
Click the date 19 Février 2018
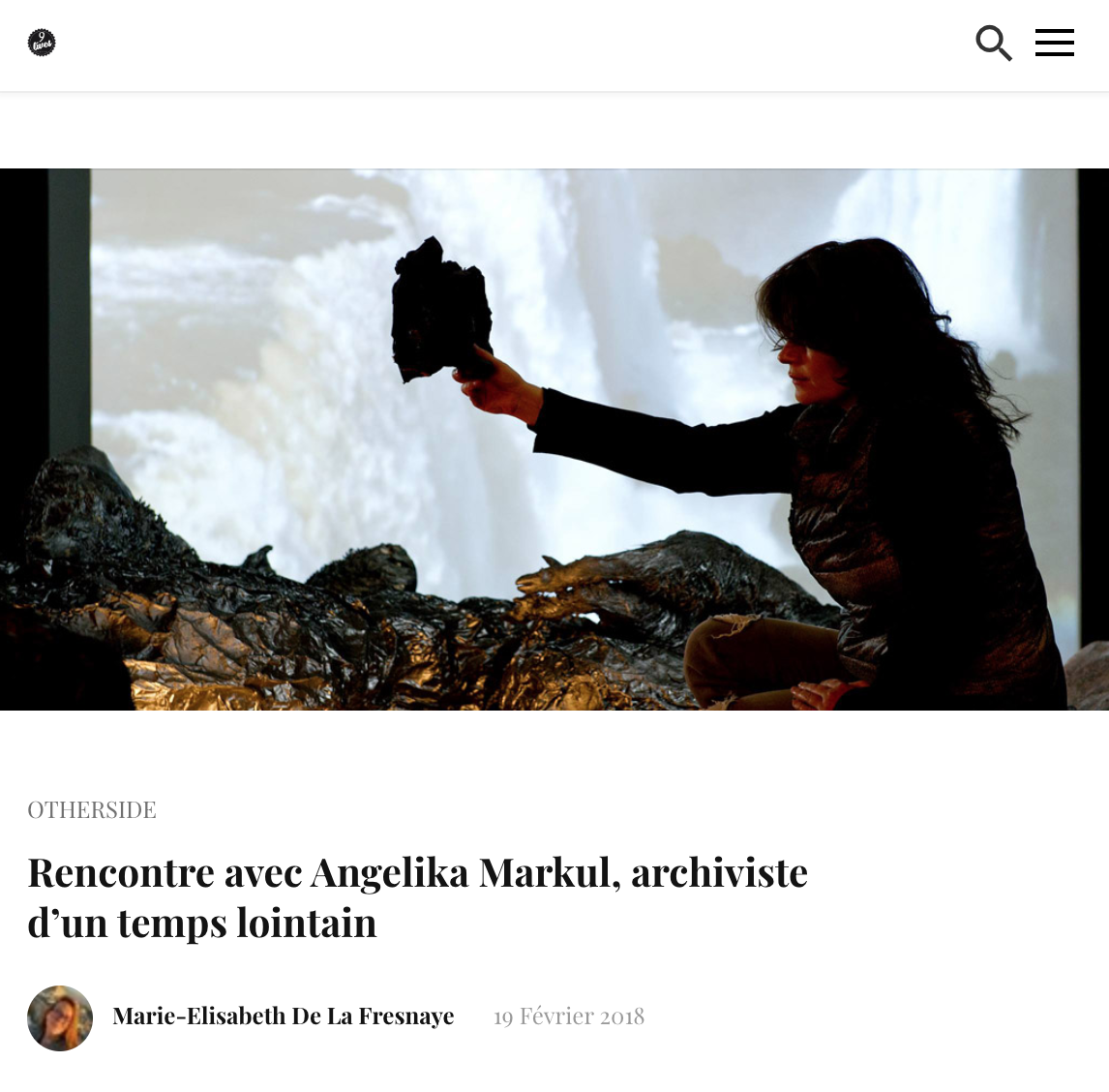(569, 1016)
